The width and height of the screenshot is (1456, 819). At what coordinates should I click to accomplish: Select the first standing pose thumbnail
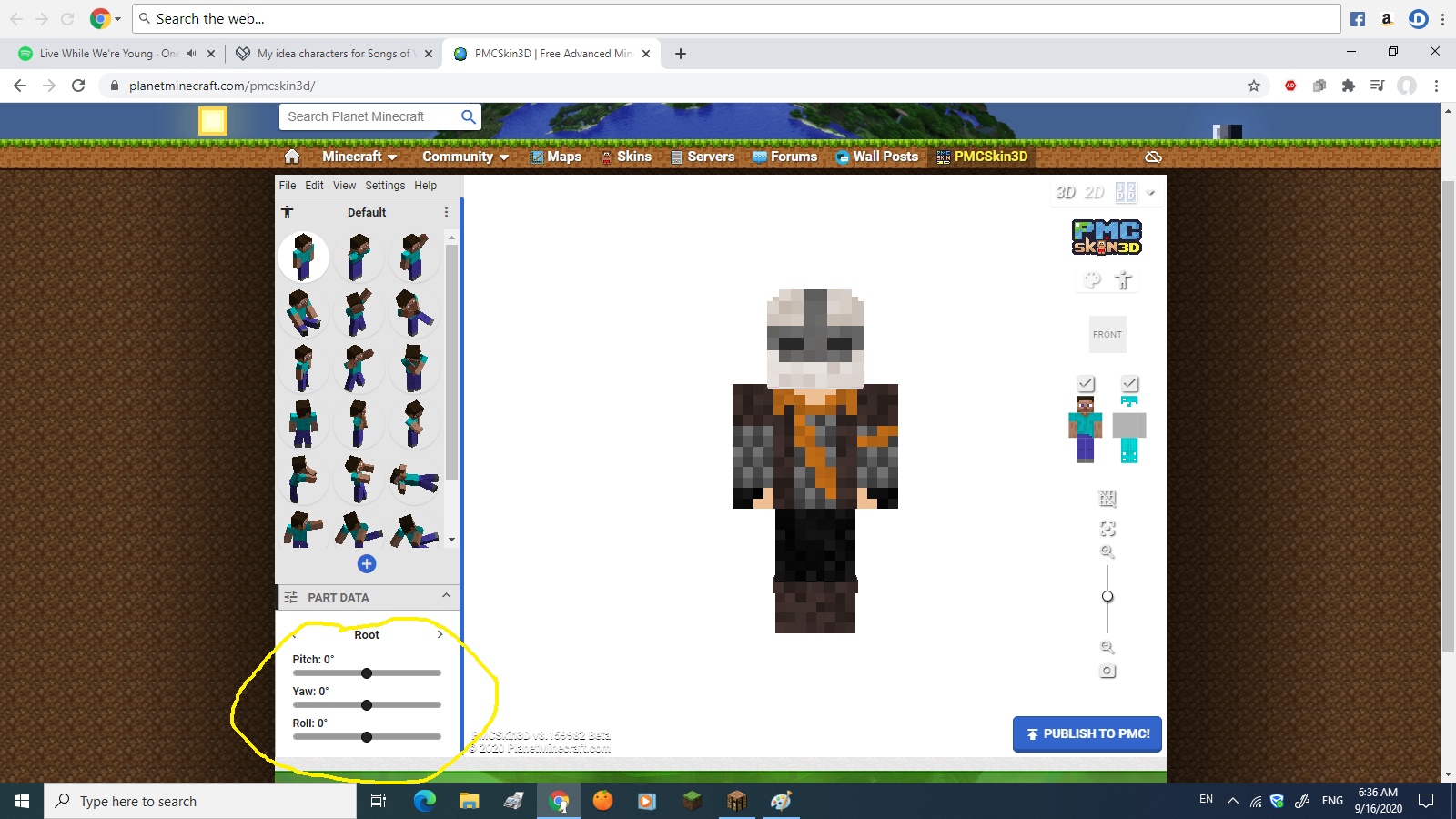(304, 257)
